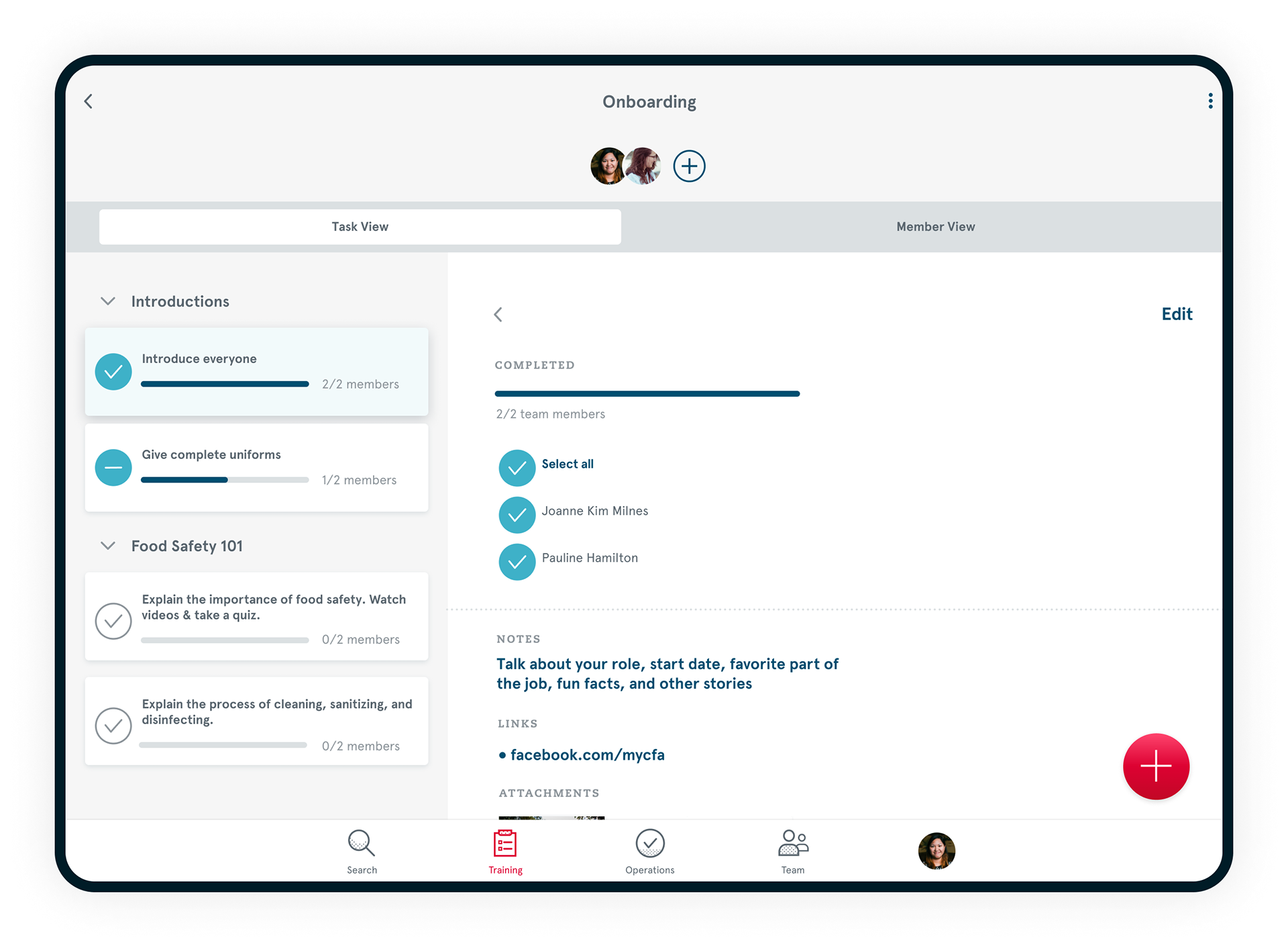Click the '2/2 members' count

point(360,384)
